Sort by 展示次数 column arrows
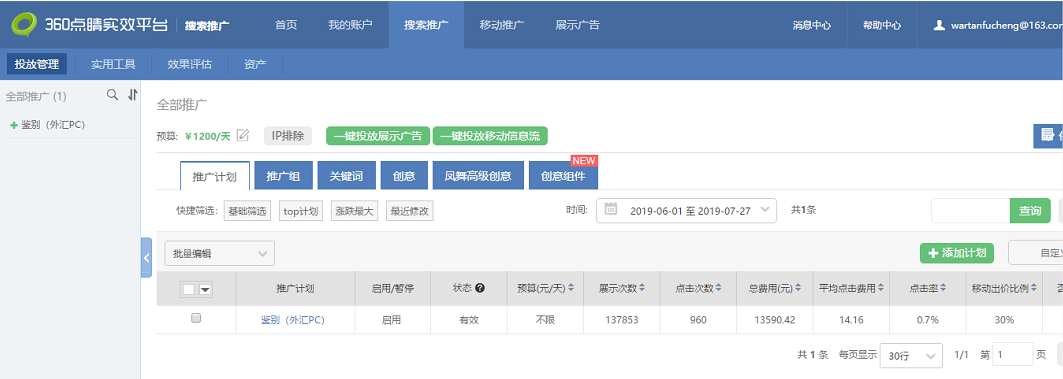This screenshot has height=379, width=1063. (x=641, y=288)
